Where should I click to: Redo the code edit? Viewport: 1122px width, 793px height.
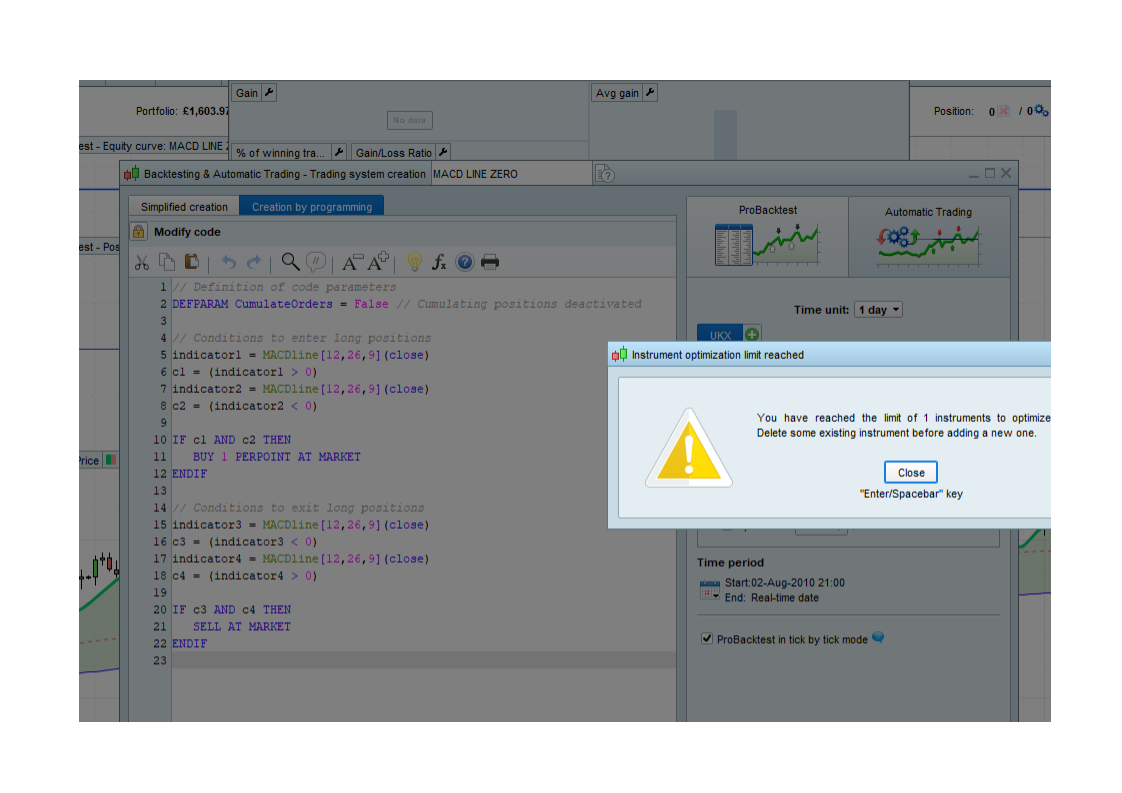pos(254,263)
